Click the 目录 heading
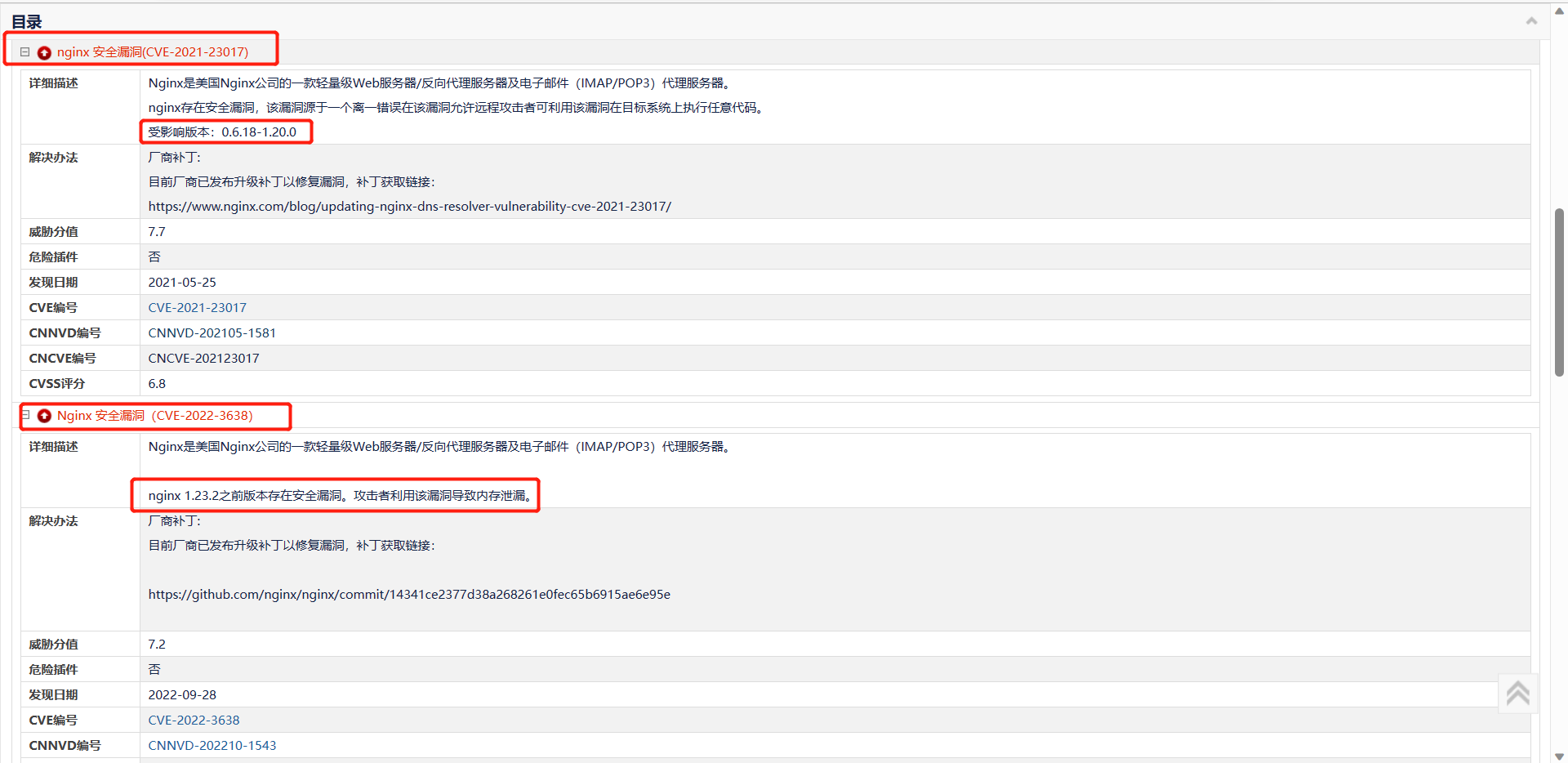Image resolution: width=1568 pixels, height=763 pixels. click(x=27, y=22)
